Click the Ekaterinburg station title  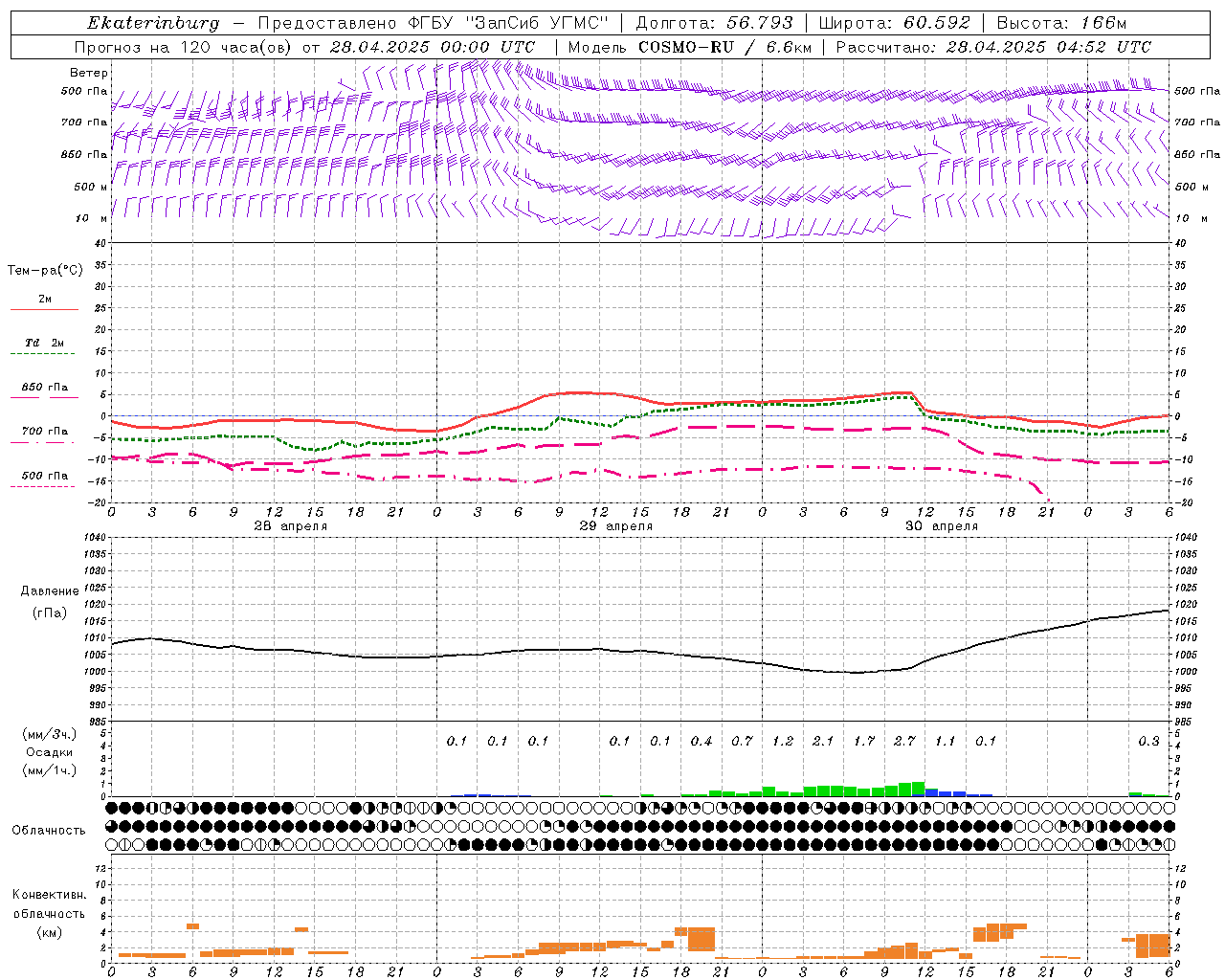point(153,23)
